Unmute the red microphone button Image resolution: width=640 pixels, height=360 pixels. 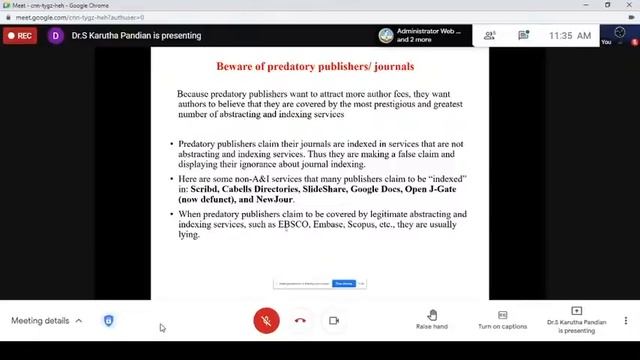click(x=266, y=320)
